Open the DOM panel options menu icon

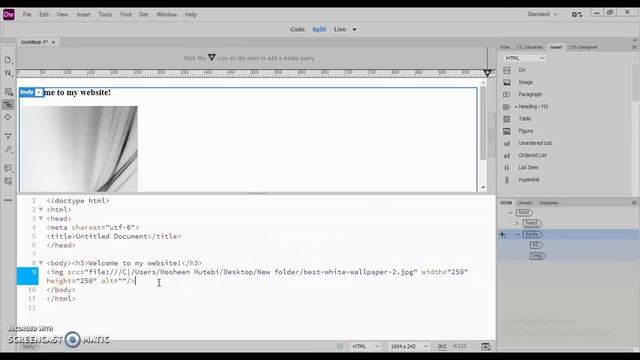tap(634, 203)
